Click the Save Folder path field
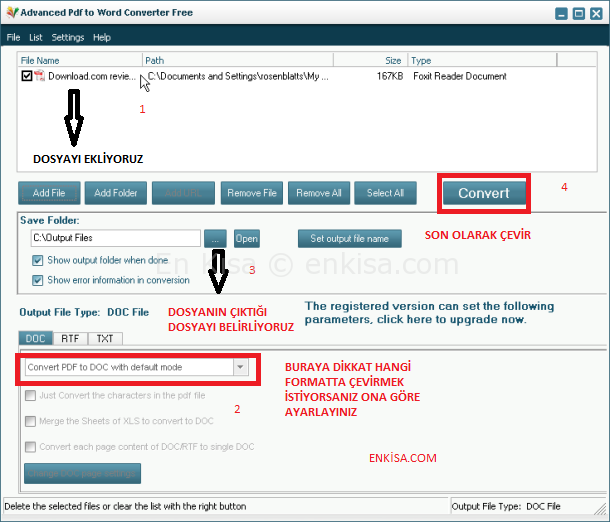Image resolution: width=610 pixels, height=522 pixels. [116, 238]
